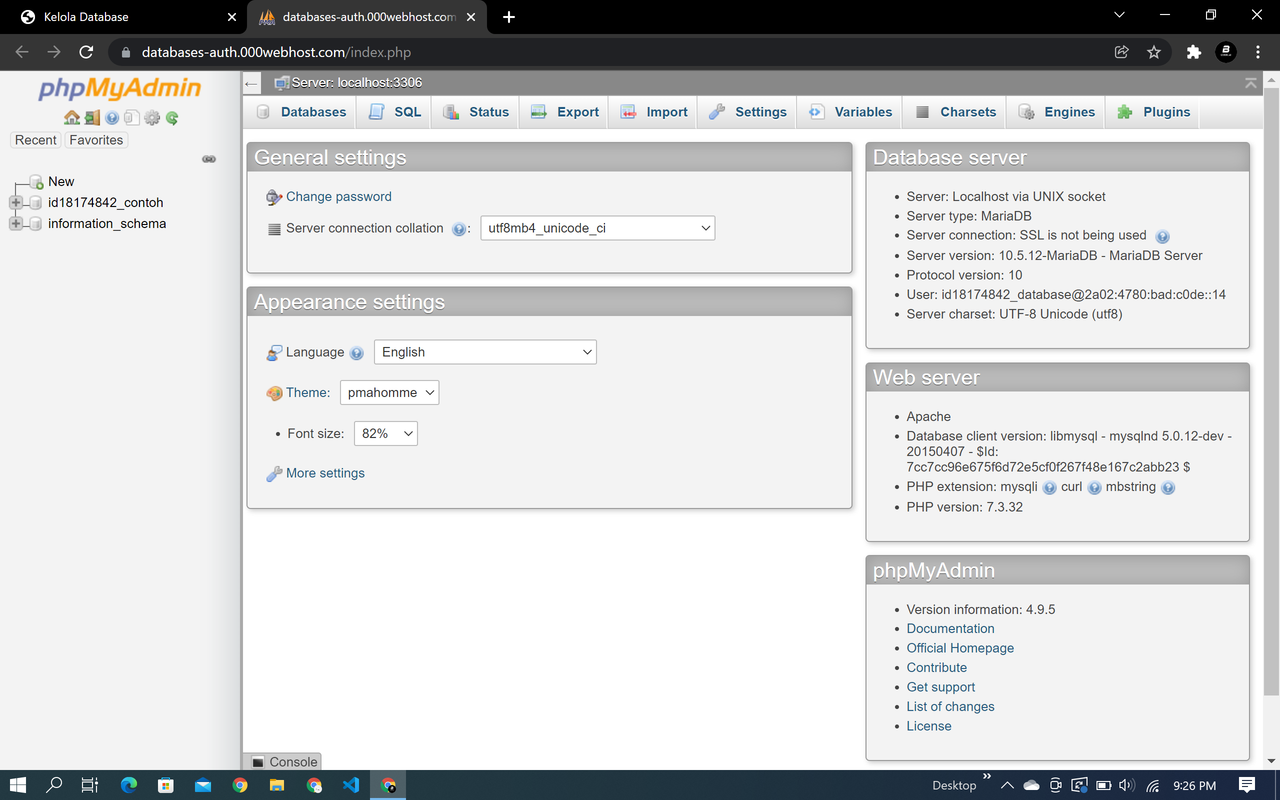
Task: Open the Export tab
Action: 565,112
